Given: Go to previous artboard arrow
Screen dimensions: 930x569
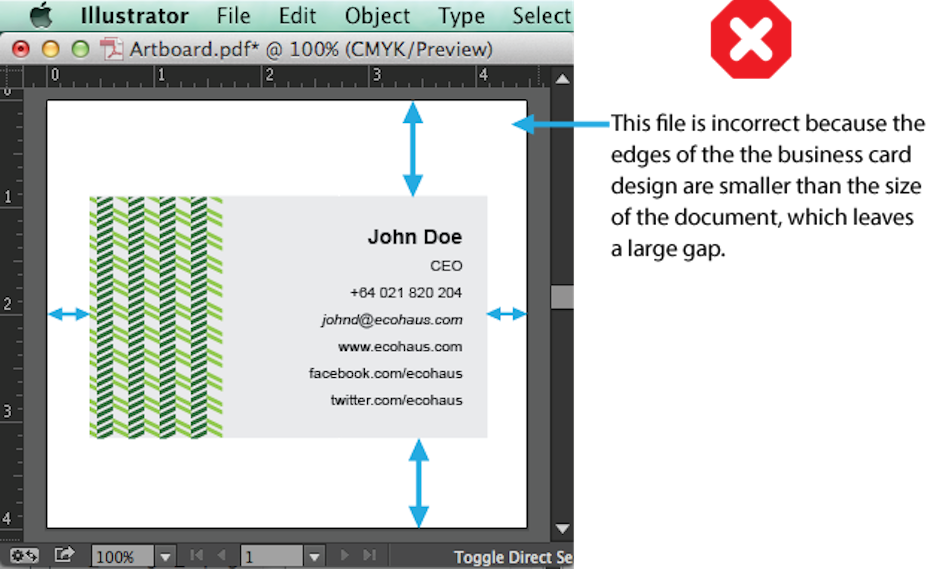Looking at the screenshot, I should click(222, 556).
